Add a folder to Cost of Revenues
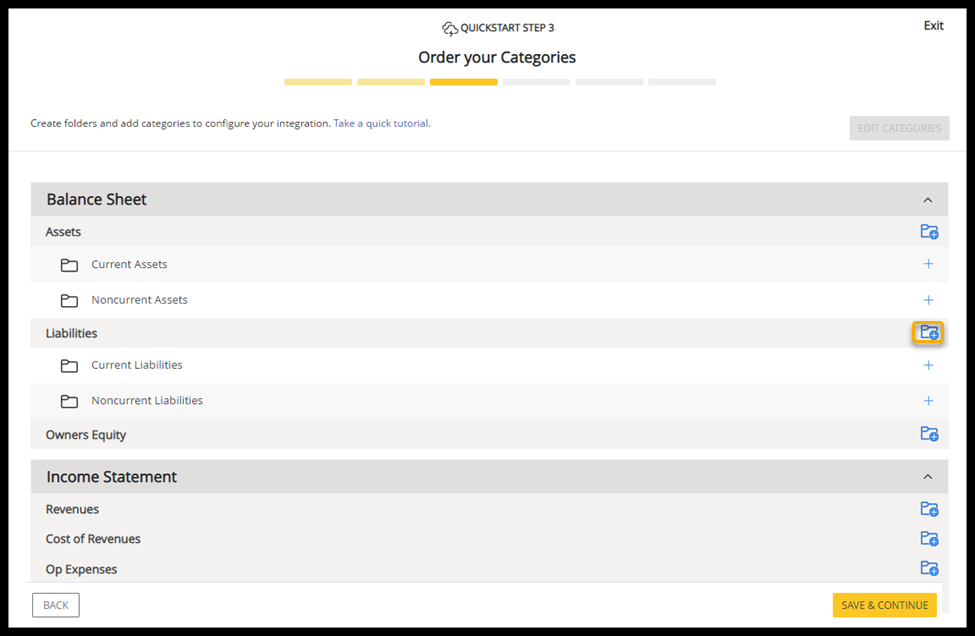 pos(929,539)
